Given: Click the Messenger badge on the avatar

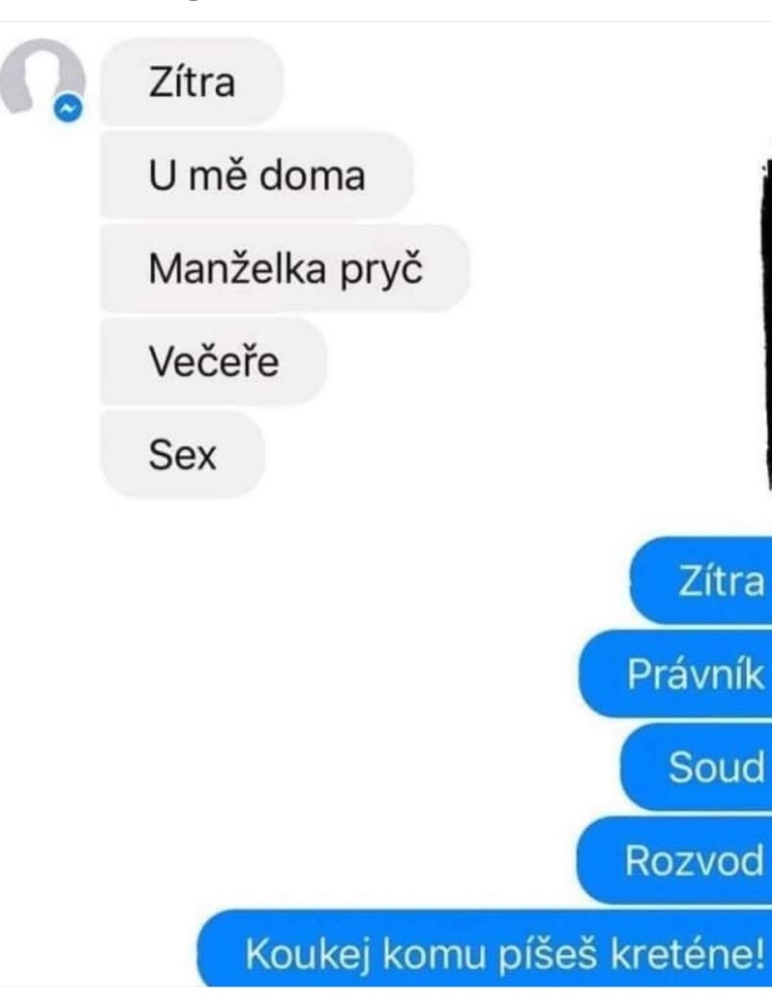Looking at the screenshot, I should click(x=68, y=108).
